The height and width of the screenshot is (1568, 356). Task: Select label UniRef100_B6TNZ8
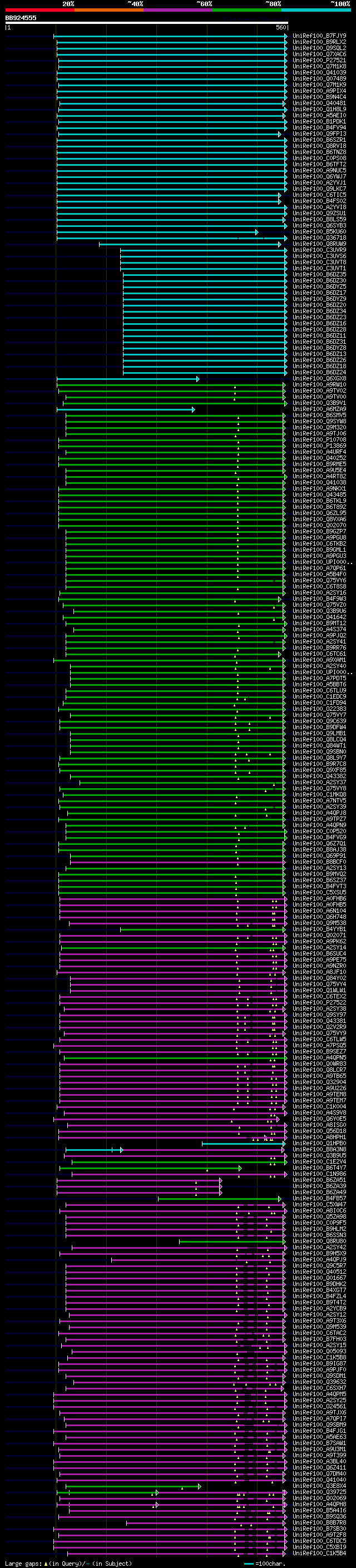pos(319,152)
